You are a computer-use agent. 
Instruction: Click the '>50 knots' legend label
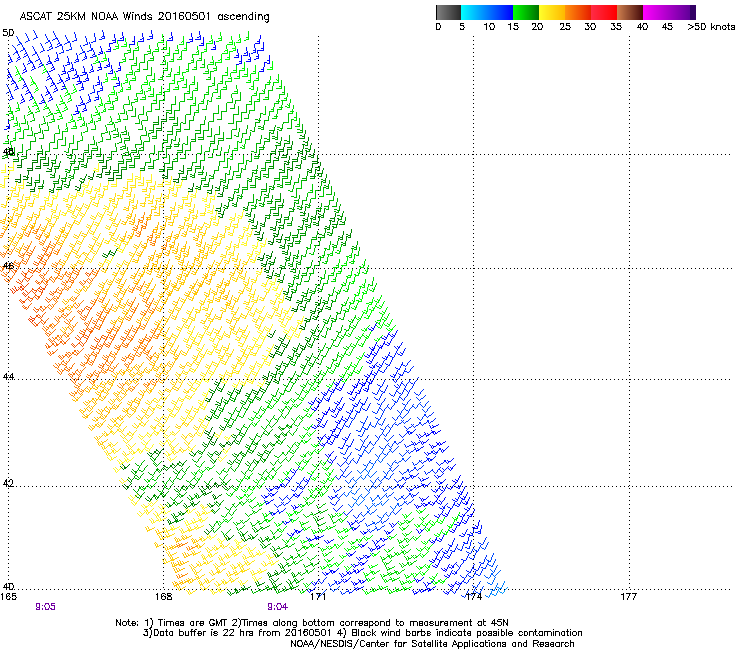tap(711, 27)
